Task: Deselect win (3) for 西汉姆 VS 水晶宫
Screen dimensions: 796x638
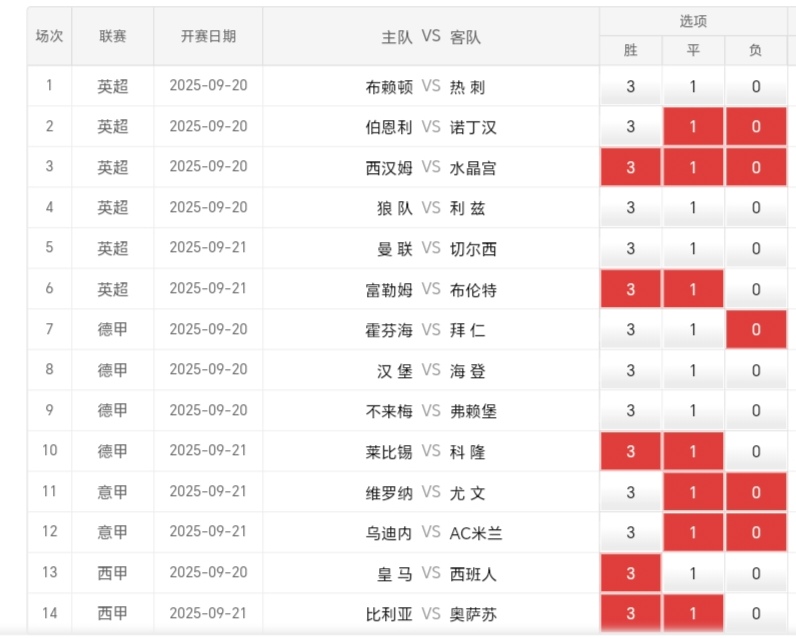Action: tap(631, 167)
